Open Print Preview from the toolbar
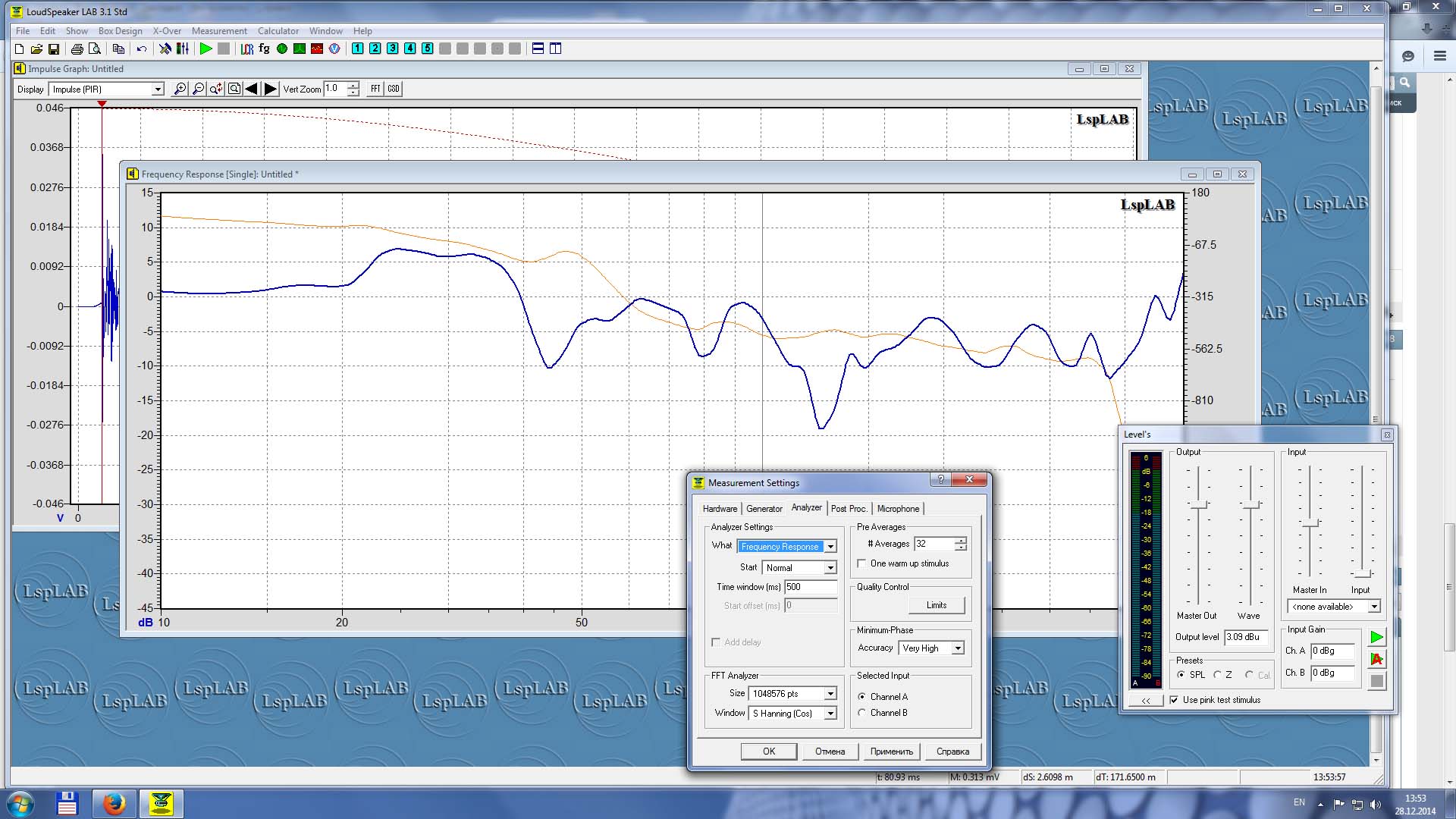 point(95,49)
